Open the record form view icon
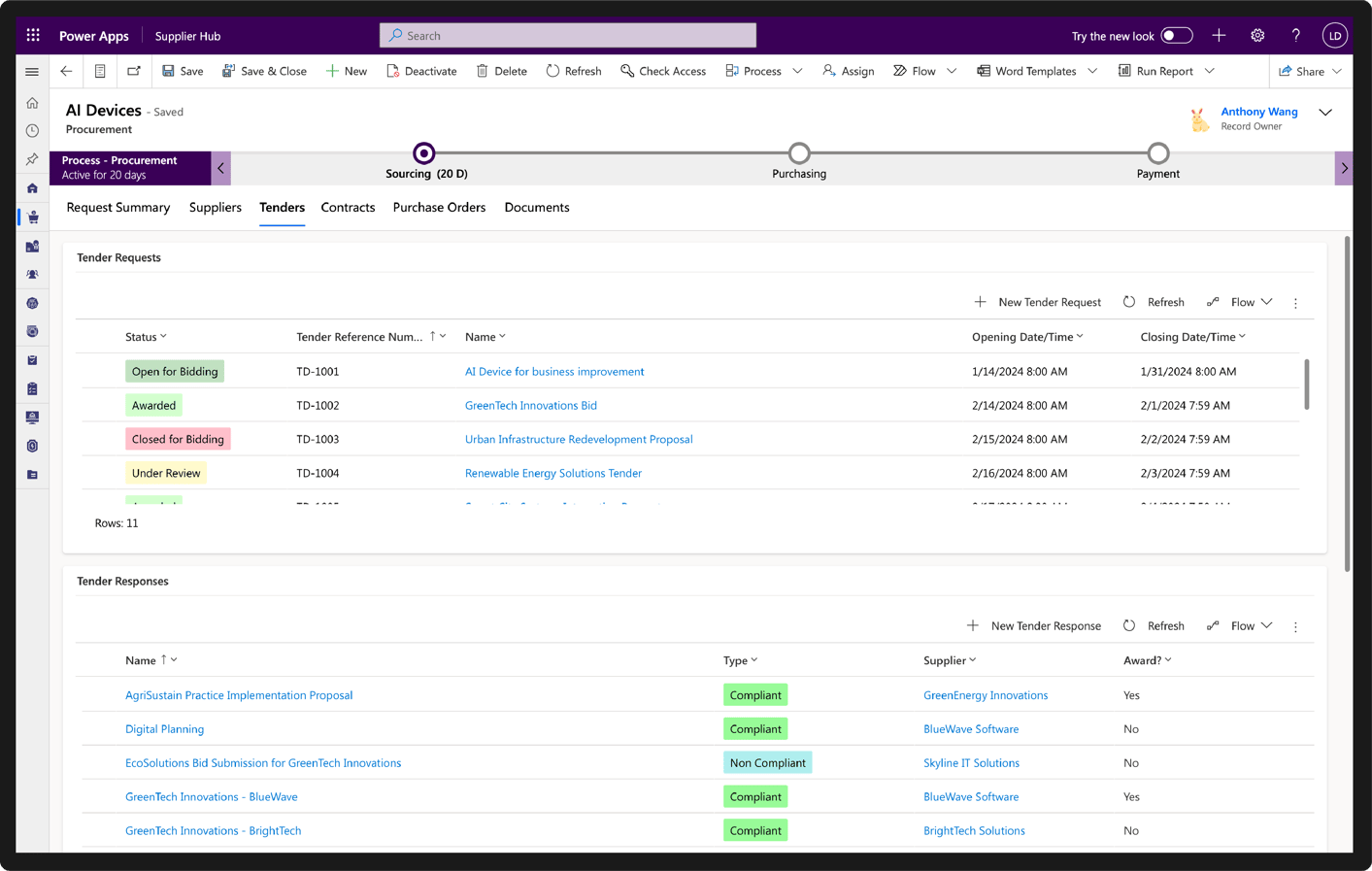This screenshot has height=871, width=1372. click(x=100, y=71)
